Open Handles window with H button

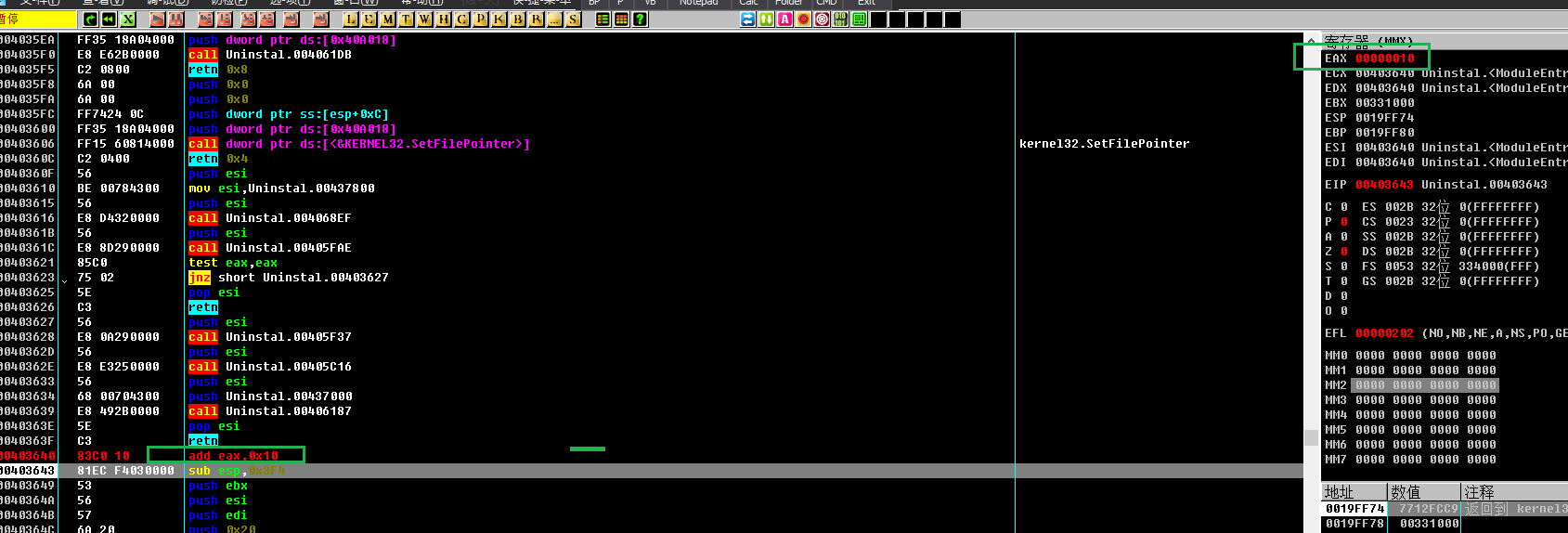point(444,19)
